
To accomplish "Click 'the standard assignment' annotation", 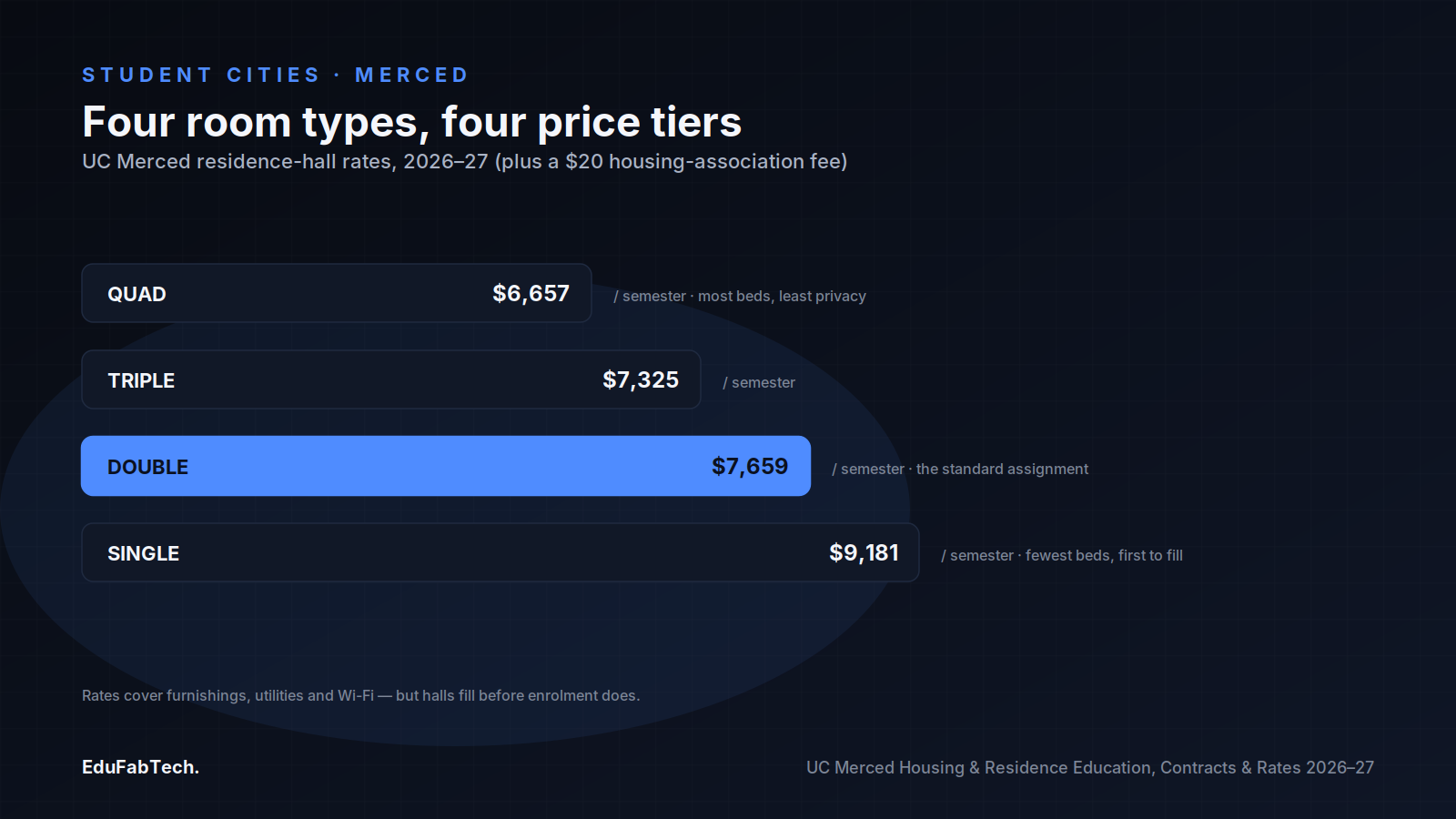I will pos(1002,469).
